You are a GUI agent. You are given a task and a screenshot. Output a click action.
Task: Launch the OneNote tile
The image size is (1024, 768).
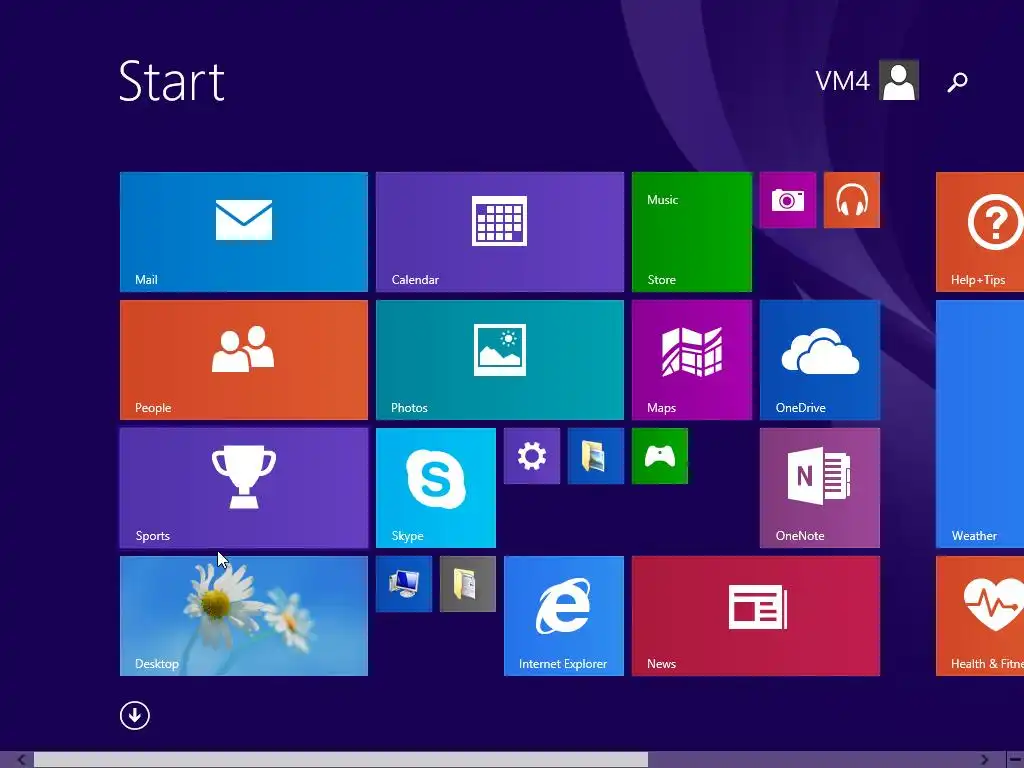tap(820, 488)
